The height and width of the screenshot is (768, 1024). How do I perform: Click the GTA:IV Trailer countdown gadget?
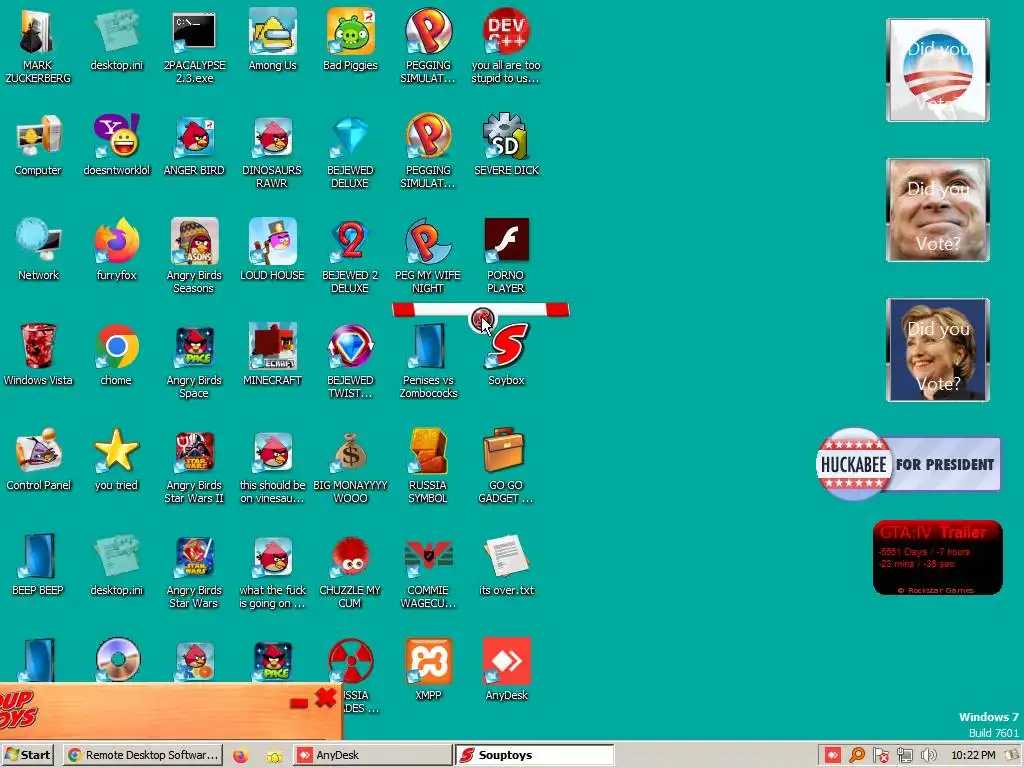coord(937,558)
